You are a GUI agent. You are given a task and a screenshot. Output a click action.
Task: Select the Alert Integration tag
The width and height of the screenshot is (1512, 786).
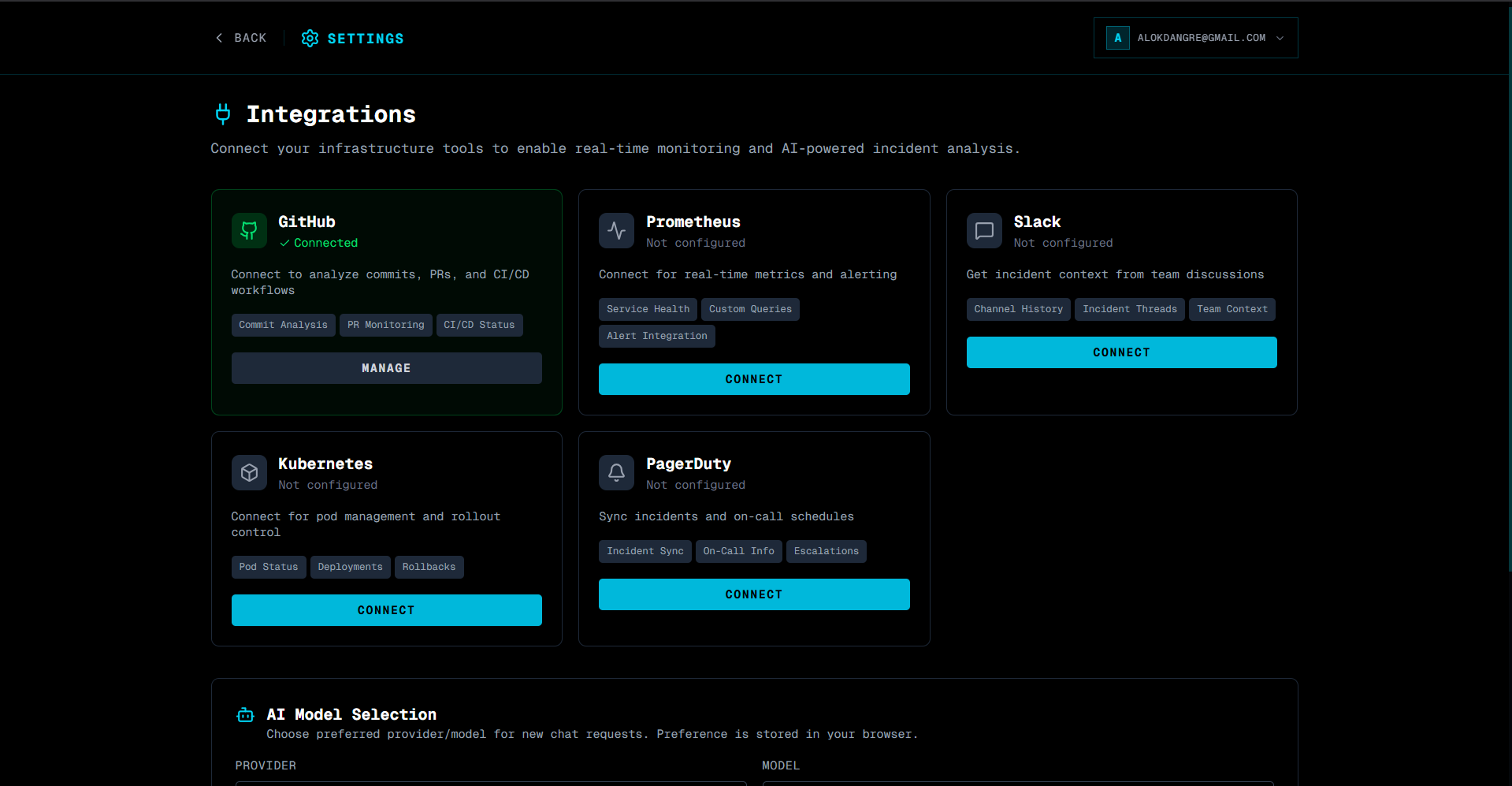(x=657, y=336)
